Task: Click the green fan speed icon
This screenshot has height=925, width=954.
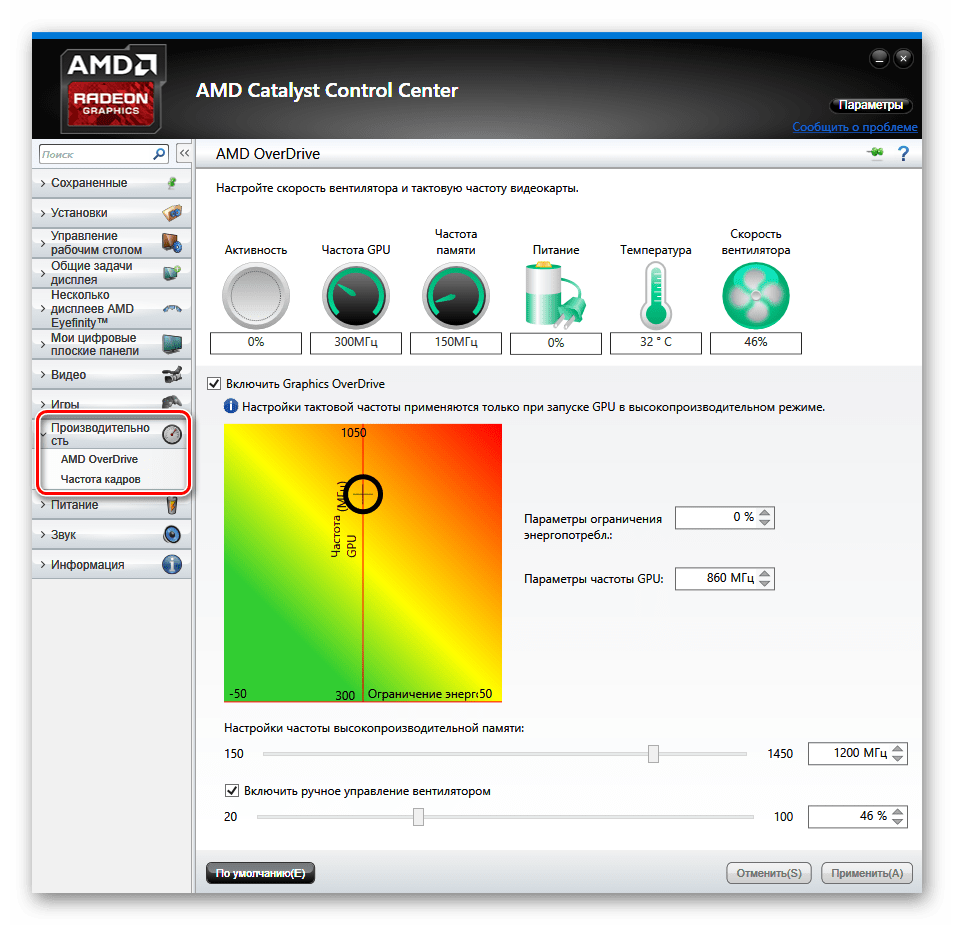Action: point(756,296)
